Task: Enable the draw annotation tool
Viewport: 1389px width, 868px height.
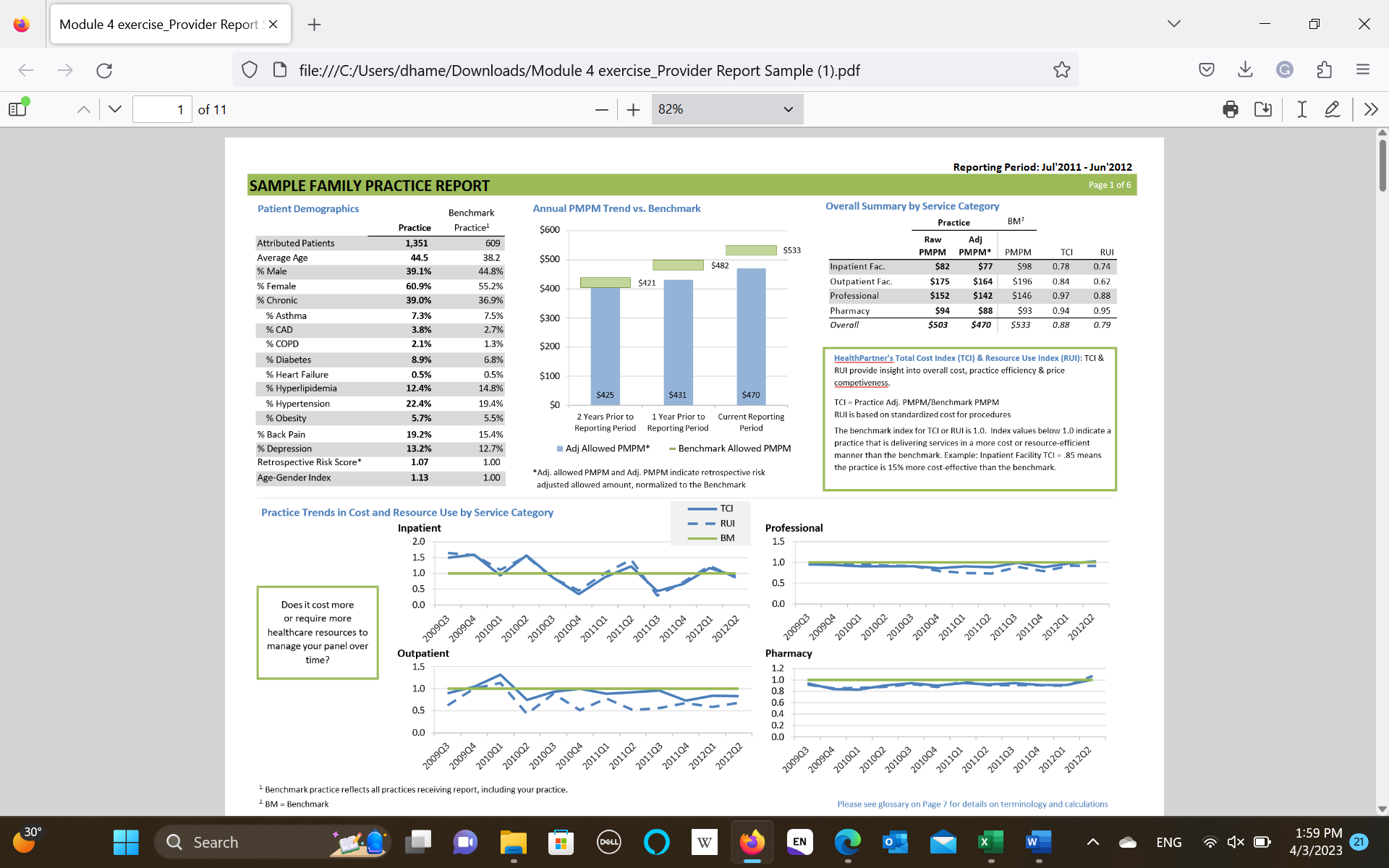Action: pos(1333,109)
